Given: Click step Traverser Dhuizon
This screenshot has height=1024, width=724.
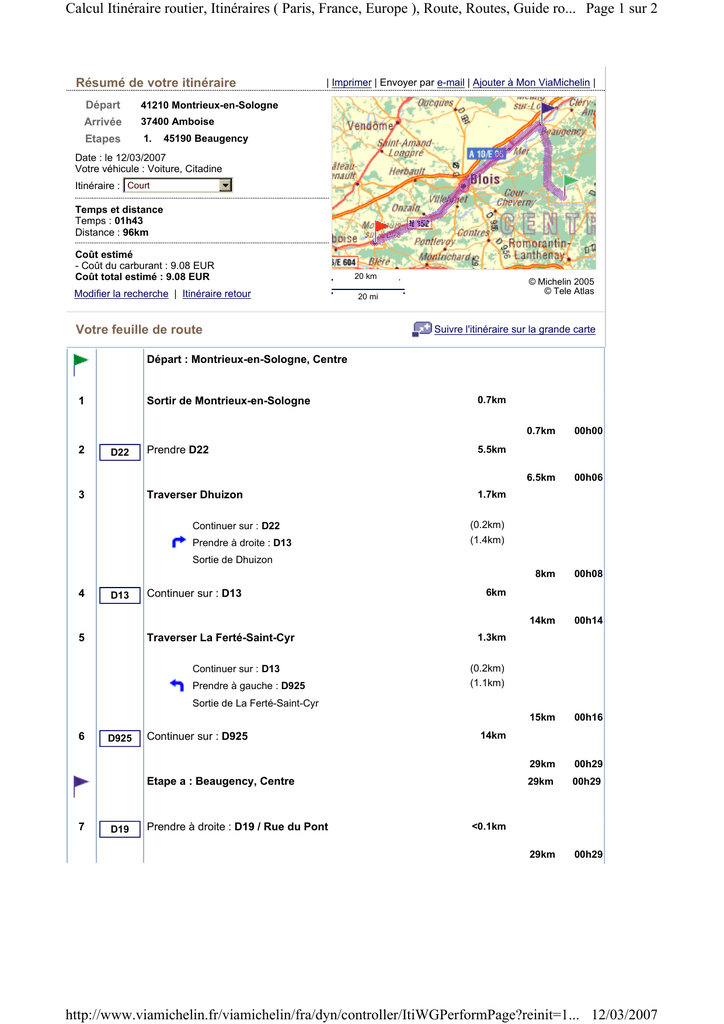Looking at the screenshot, I should pyautogui.click(x=195, y=494).
